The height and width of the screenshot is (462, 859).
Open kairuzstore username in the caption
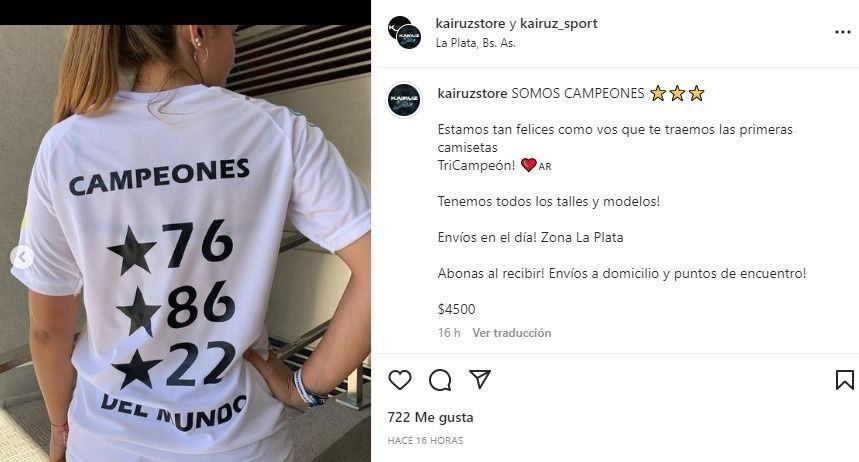click(x=472, y=94)
